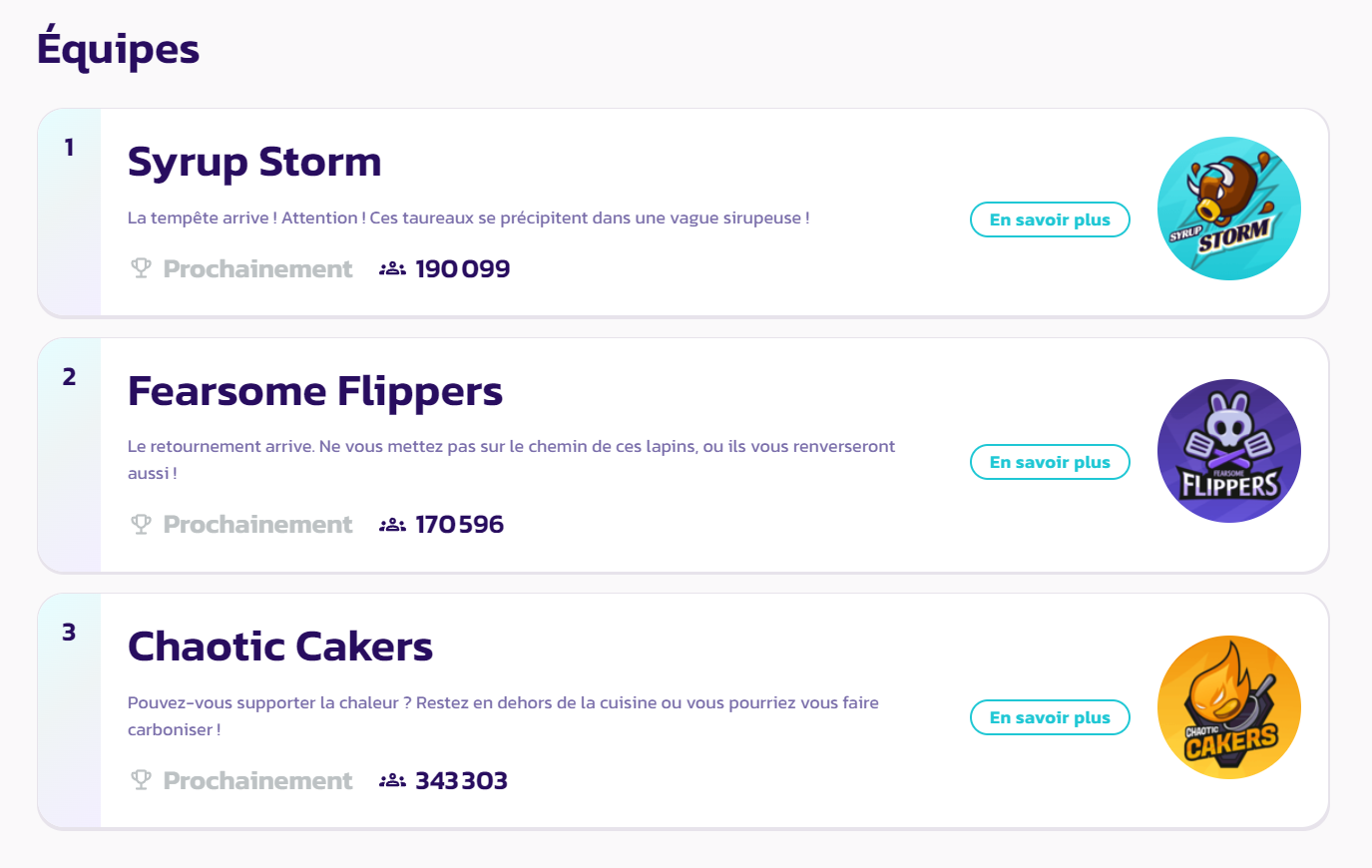The image size is (1372, 868).
Task: Click the rank number 1 badge
Action: [x=69, y=148]
